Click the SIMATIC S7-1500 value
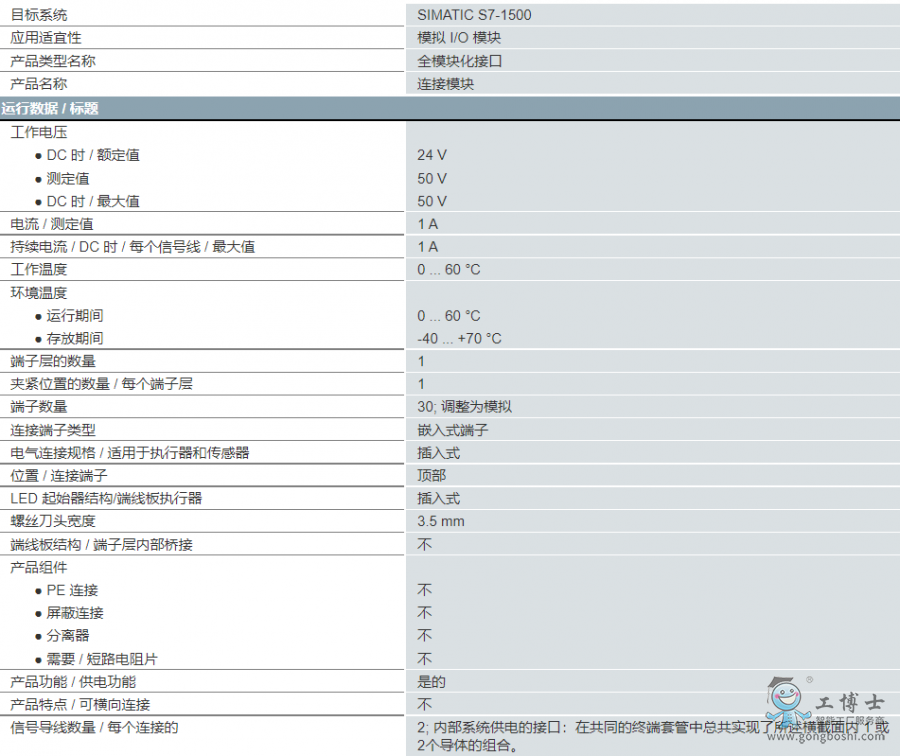Image resolution: width=900 pixels, height=756 pixels. 474,15
